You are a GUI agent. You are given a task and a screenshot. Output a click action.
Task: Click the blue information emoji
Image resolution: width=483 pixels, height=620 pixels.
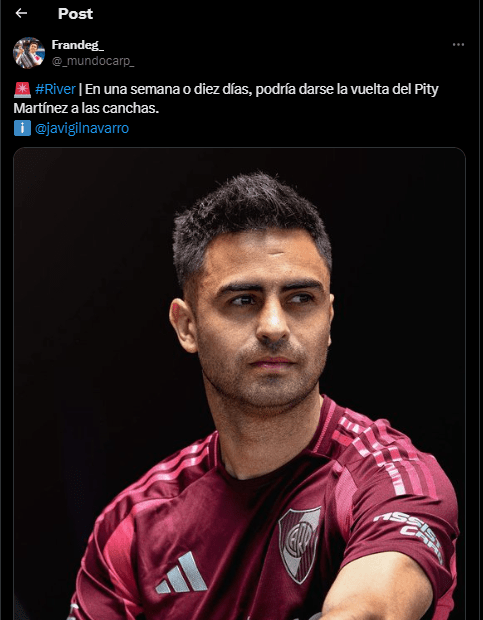22,129
